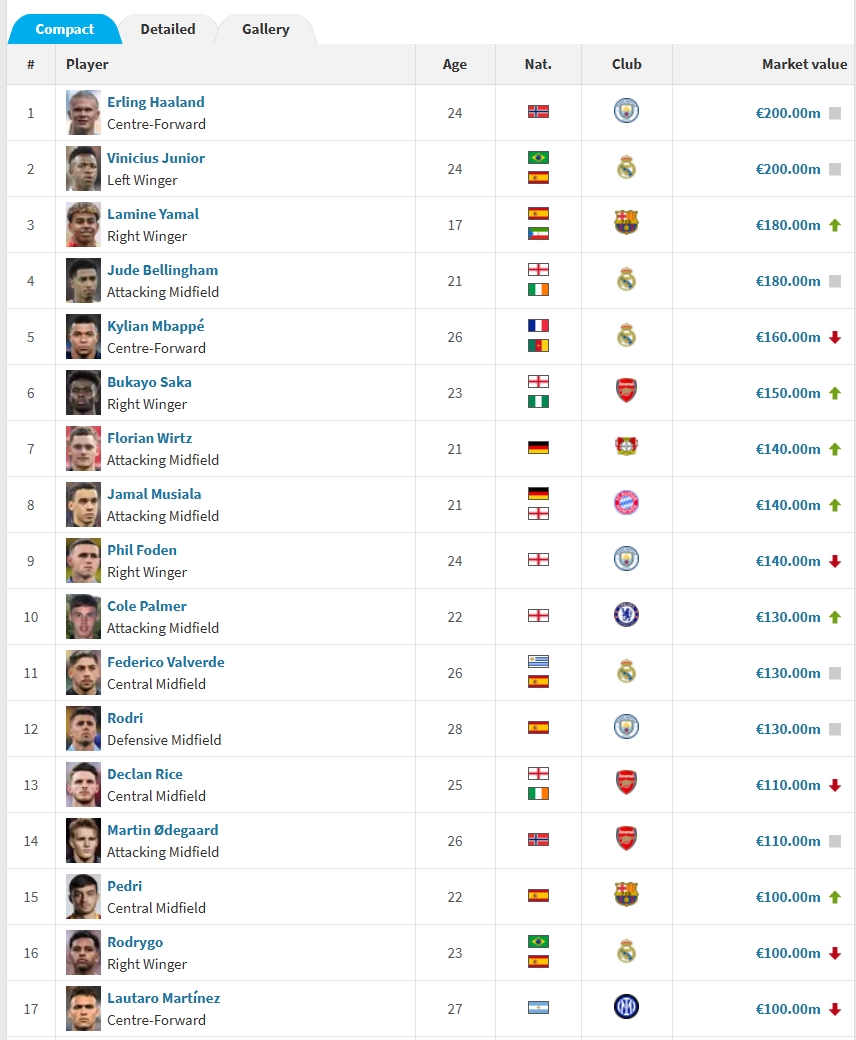Click the Norway flag in Haaland's row
The height and width of the screenshot is (1040, 856).
538,112
